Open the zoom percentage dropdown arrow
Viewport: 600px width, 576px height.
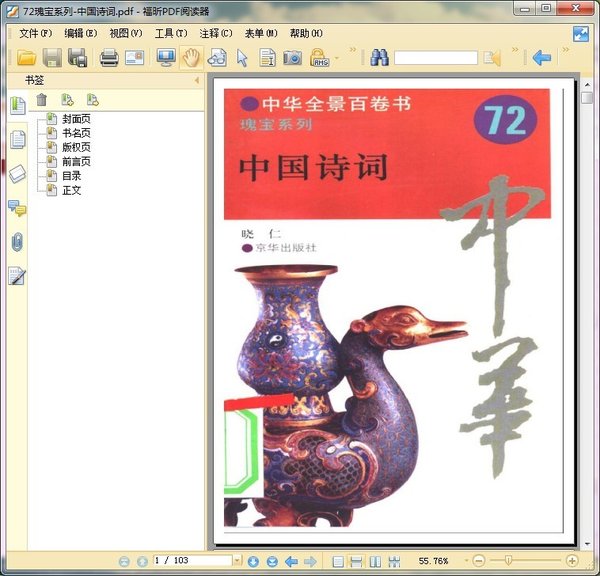pos(466,561)
